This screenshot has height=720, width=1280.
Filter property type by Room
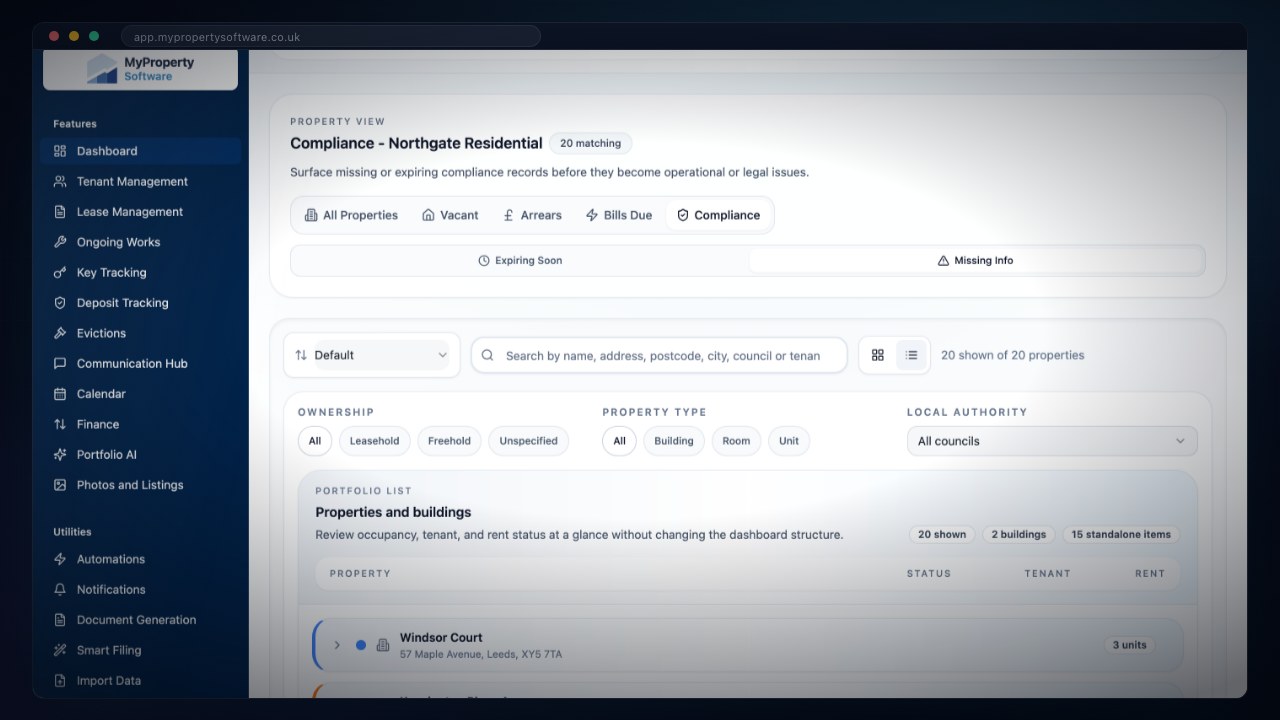coord(736,441)
